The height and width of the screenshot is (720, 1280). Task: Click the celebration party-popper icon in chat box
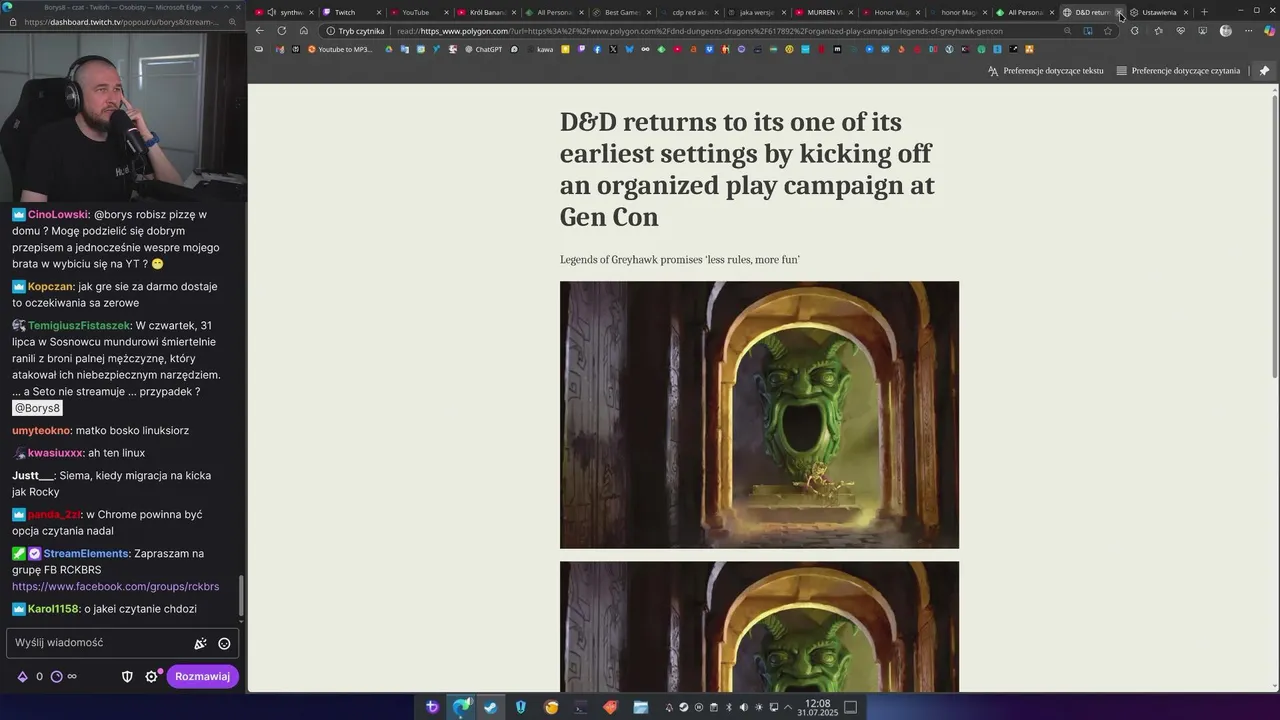click(x=200, y=644)
